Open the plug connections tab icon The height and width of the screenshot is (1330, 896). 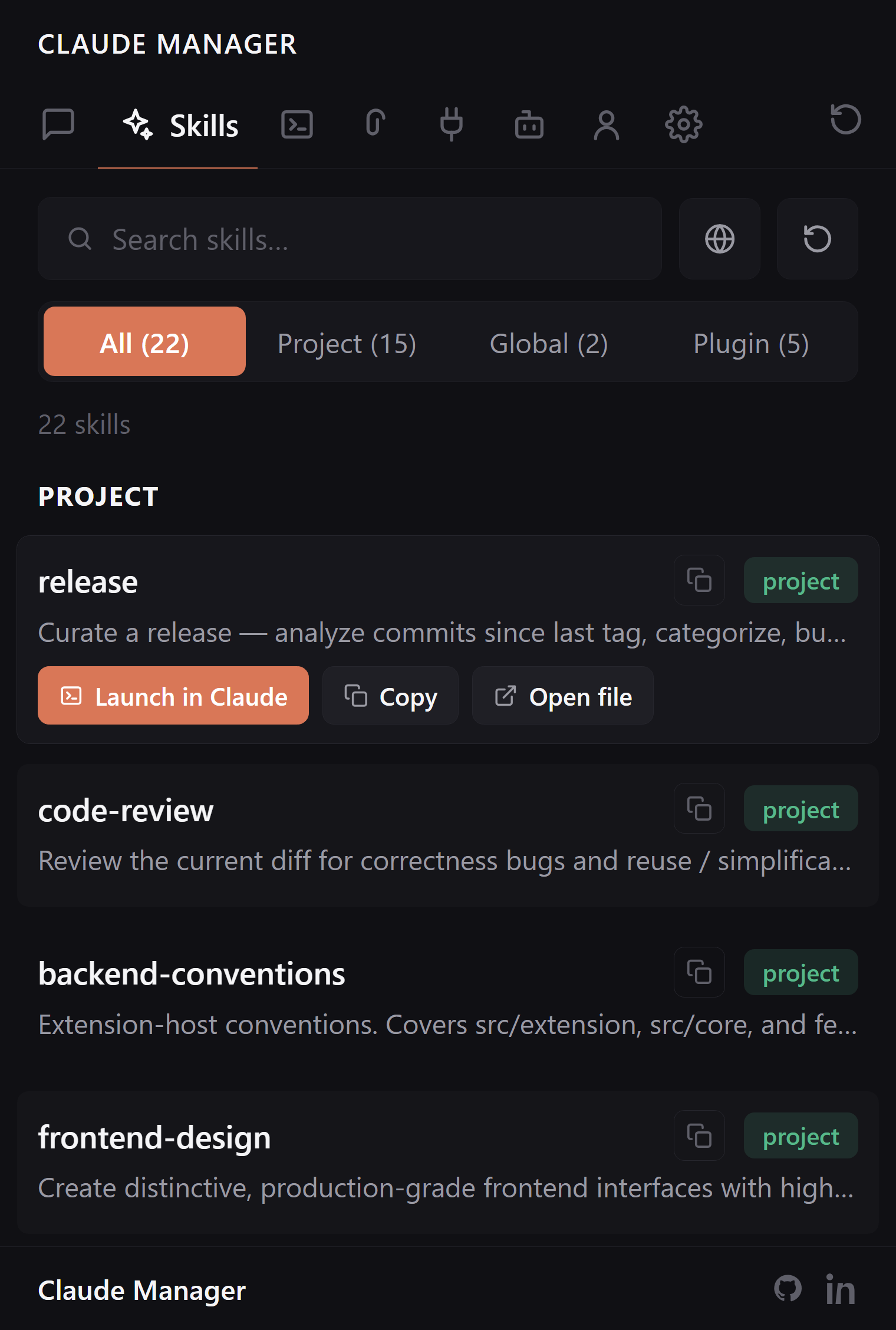(452, 124)
